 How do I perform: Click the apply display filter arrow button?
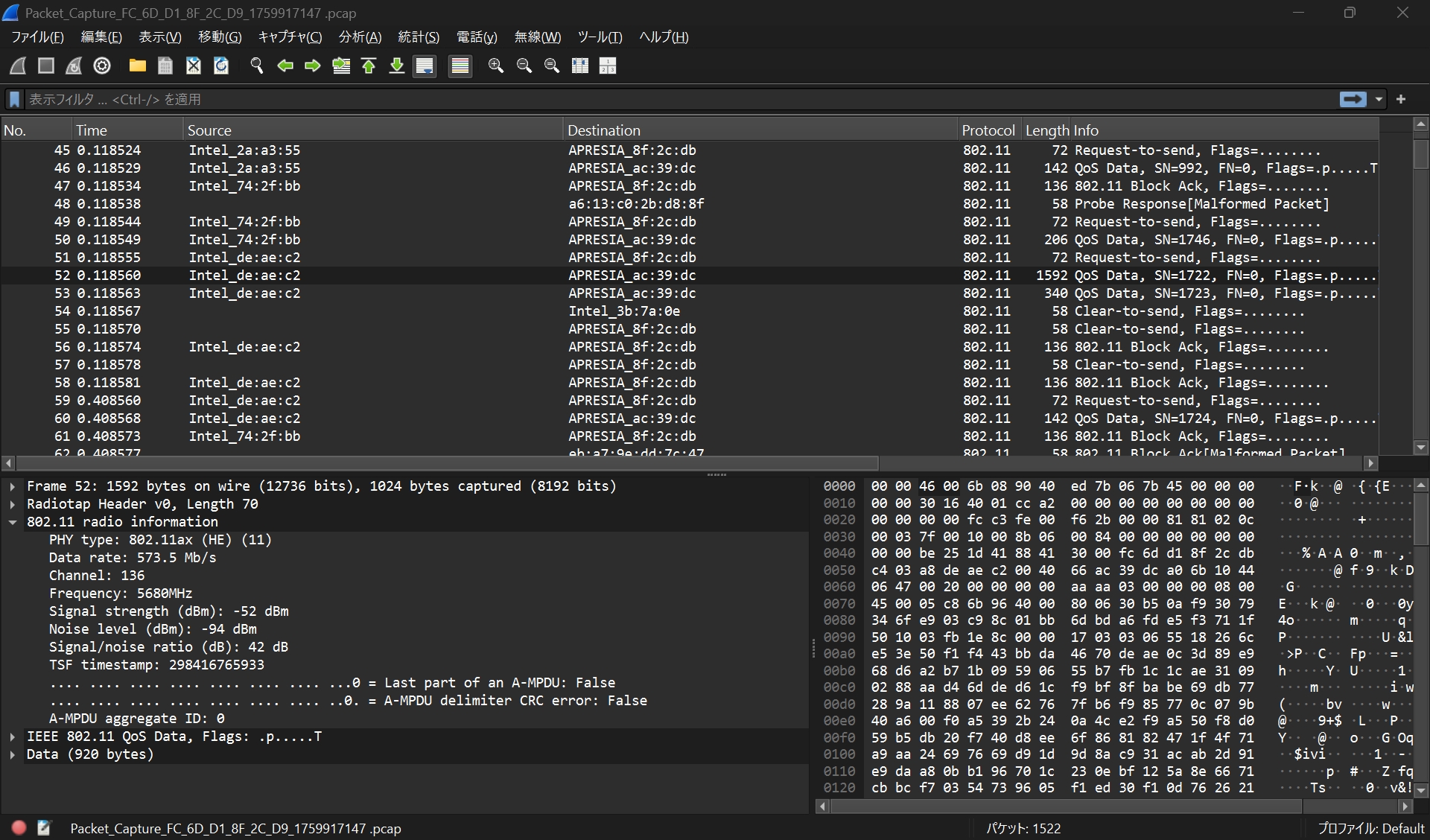click(1353, 99)
